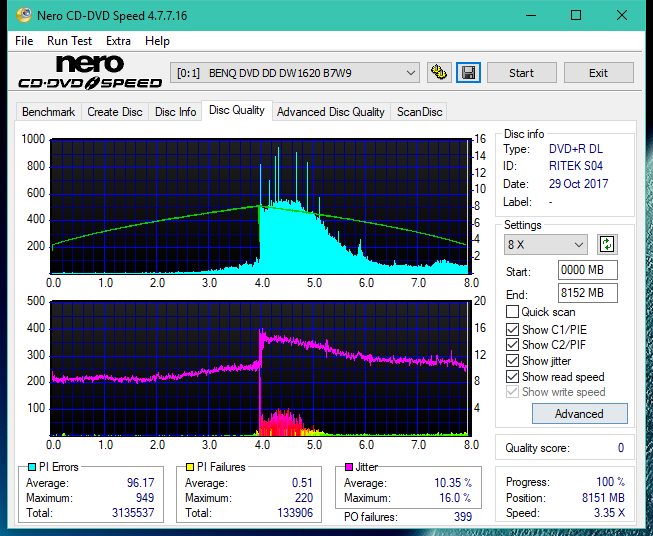Click the disc ID value RITEK S04
This screenshot has height=536, width=653.
click(x=576, y=166)
